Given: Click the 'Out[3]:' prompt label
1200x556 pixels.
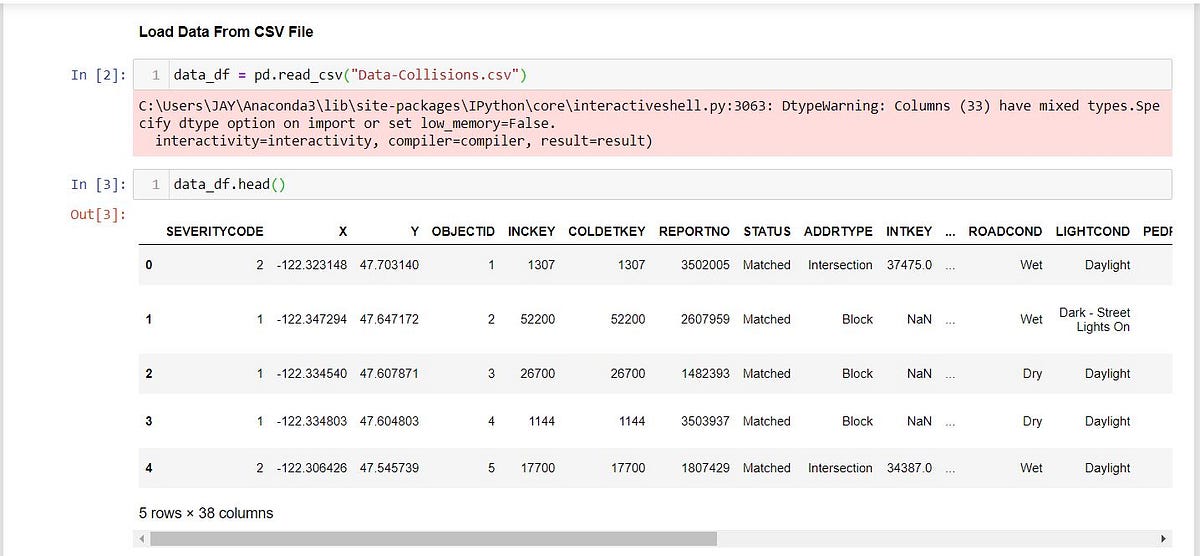Looking at the screenshot, I should [x=98, y=214].
